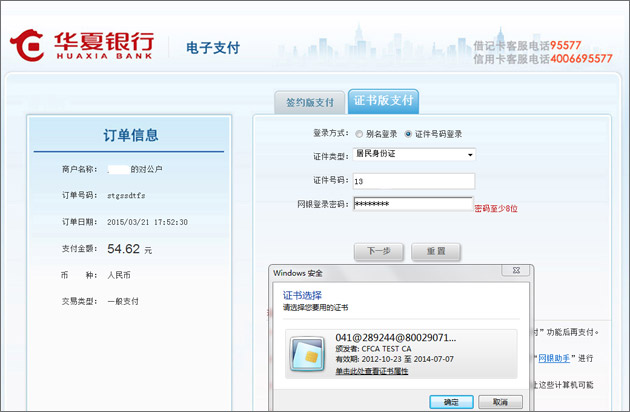Switch to 证书版支付 tab
Screen dimensions: 630x412
[x=383, y=101]
